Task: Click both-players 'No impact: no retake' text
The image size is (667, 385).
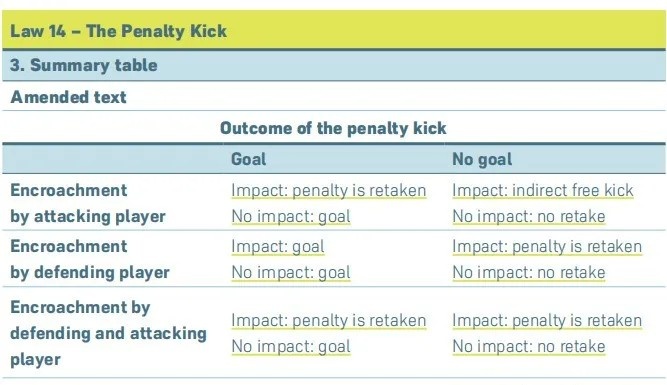Action: 529,347
